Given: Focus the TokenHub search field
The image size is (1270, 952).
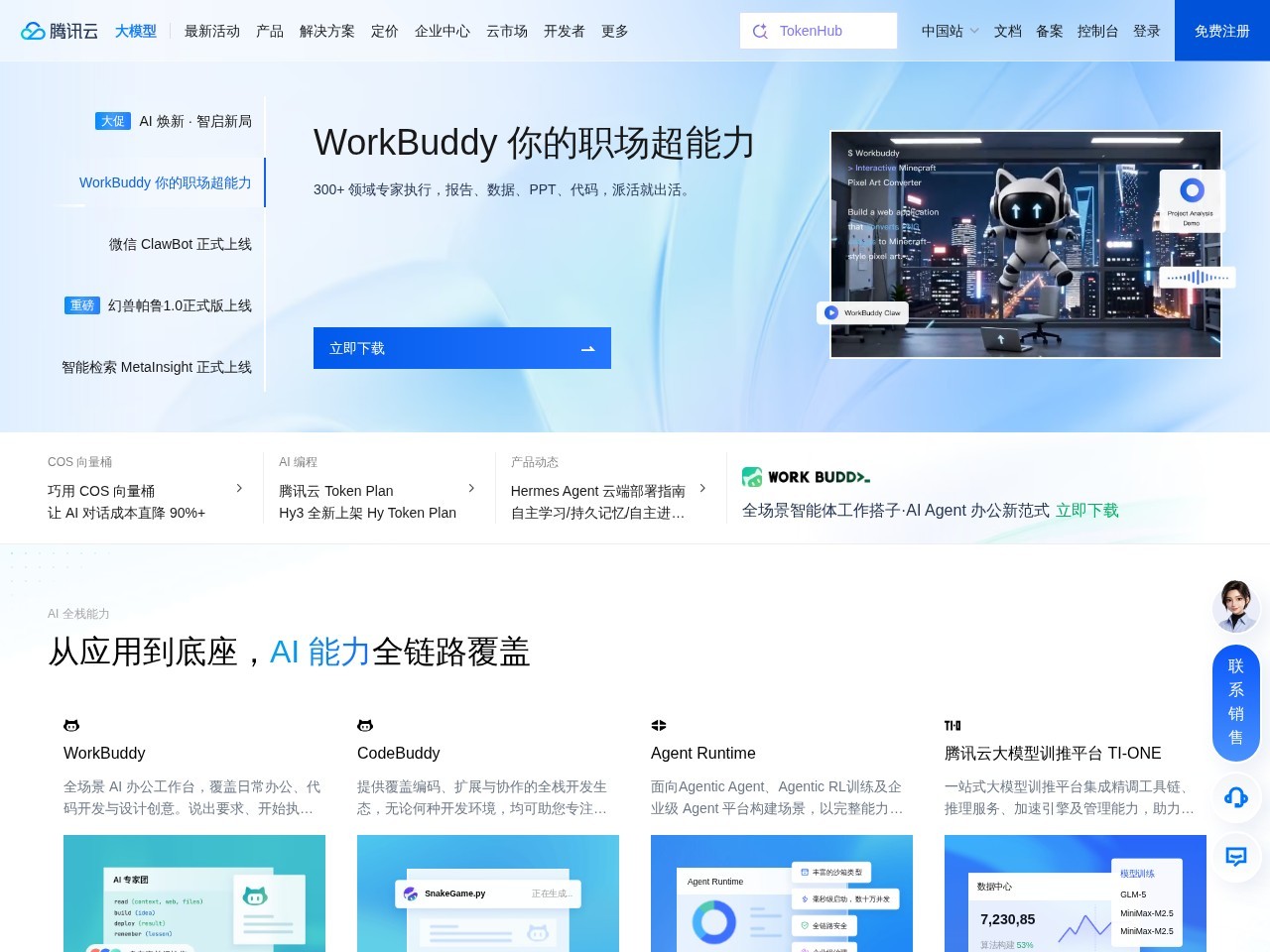Looking at the screenshot, I should click(x=819, y=31).
